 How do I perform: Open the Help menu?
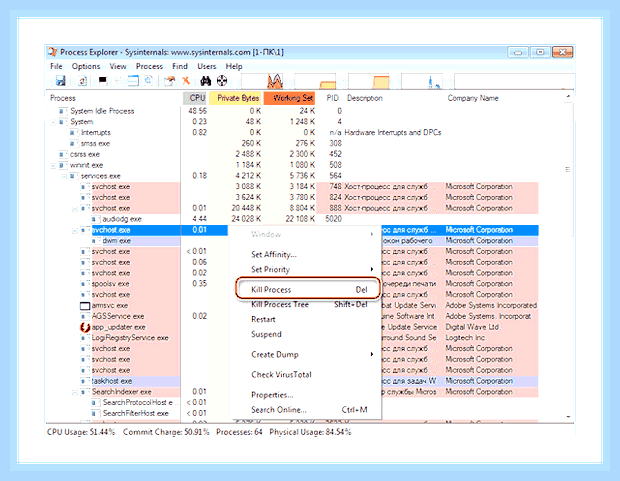[234, 66]
